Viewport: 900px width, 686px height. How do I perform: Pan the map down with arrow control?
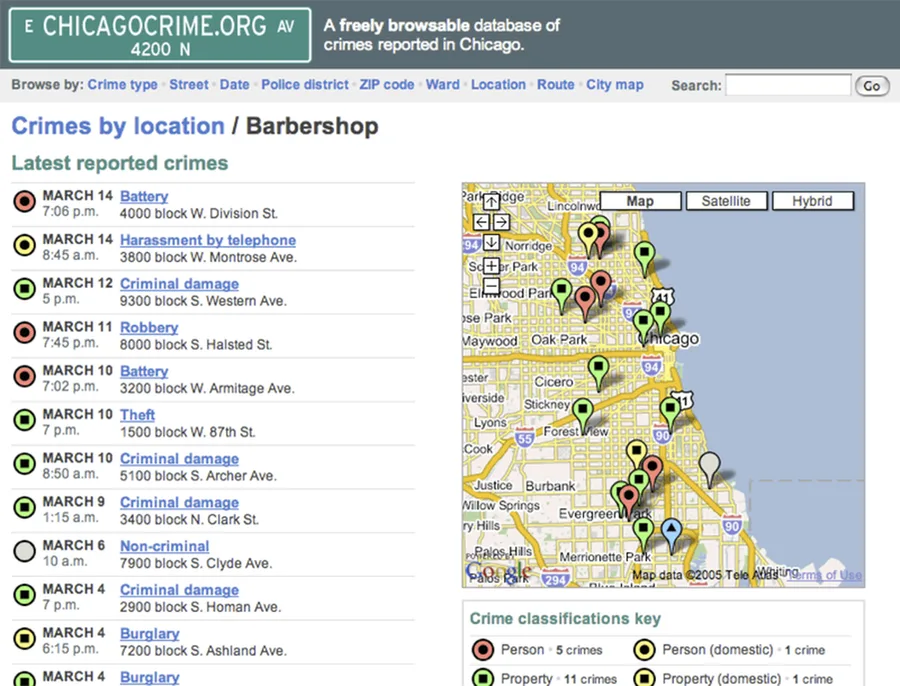491,242
